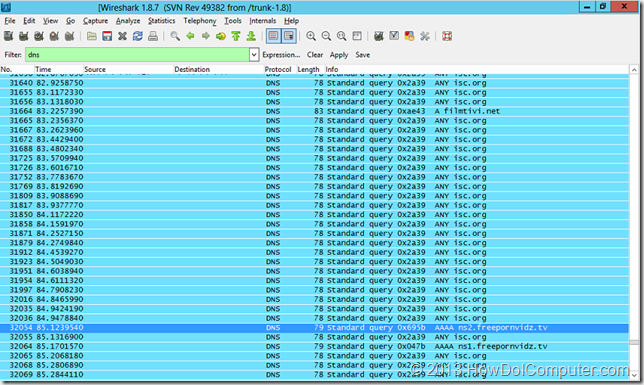This screenshot has width=644, height=385.
Task: Open the Analyze menu
Action: click(x=128, y=21)
